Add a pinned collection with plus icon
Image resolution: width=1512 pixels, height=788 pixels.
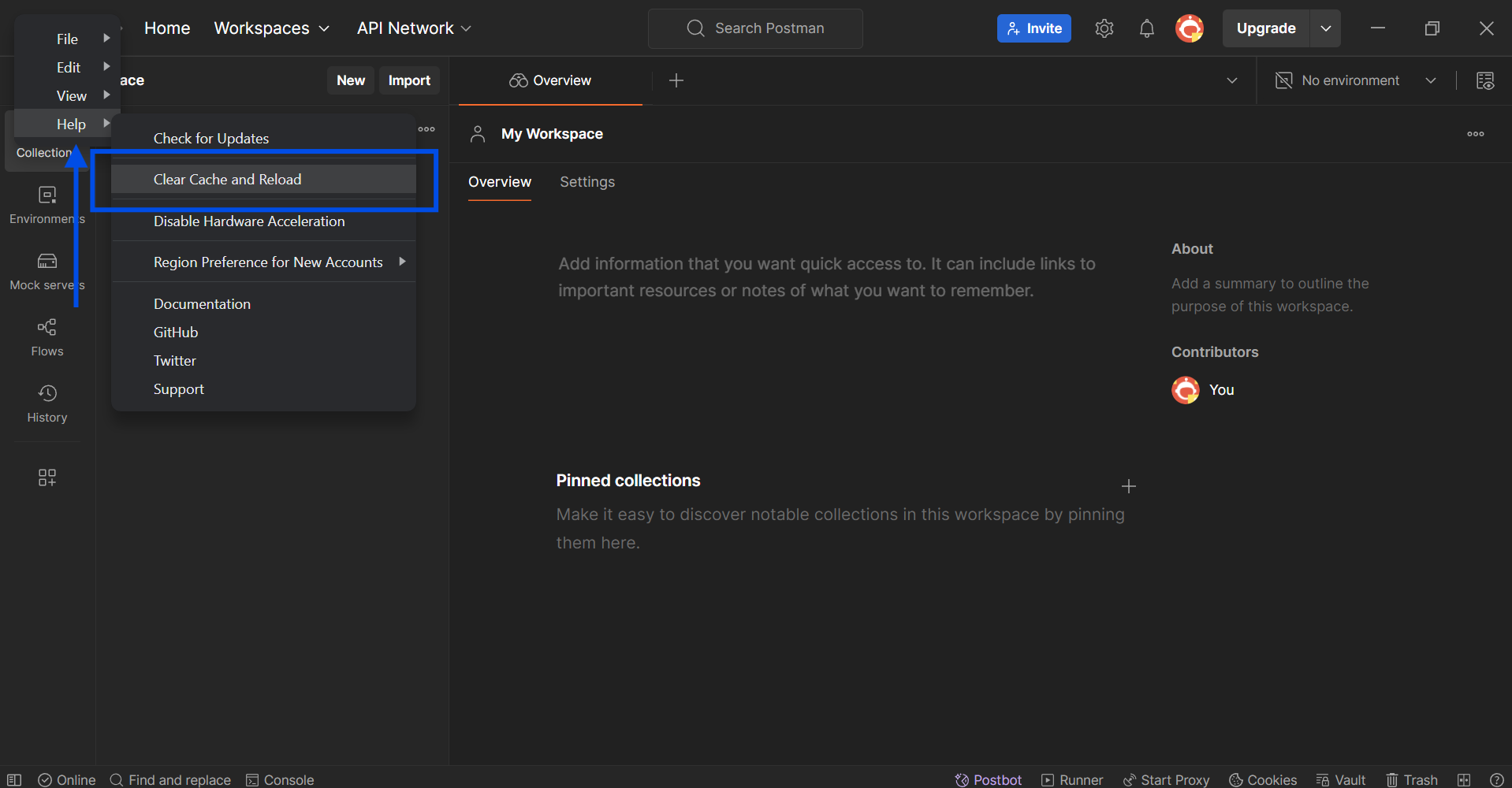click(1129, 486)
